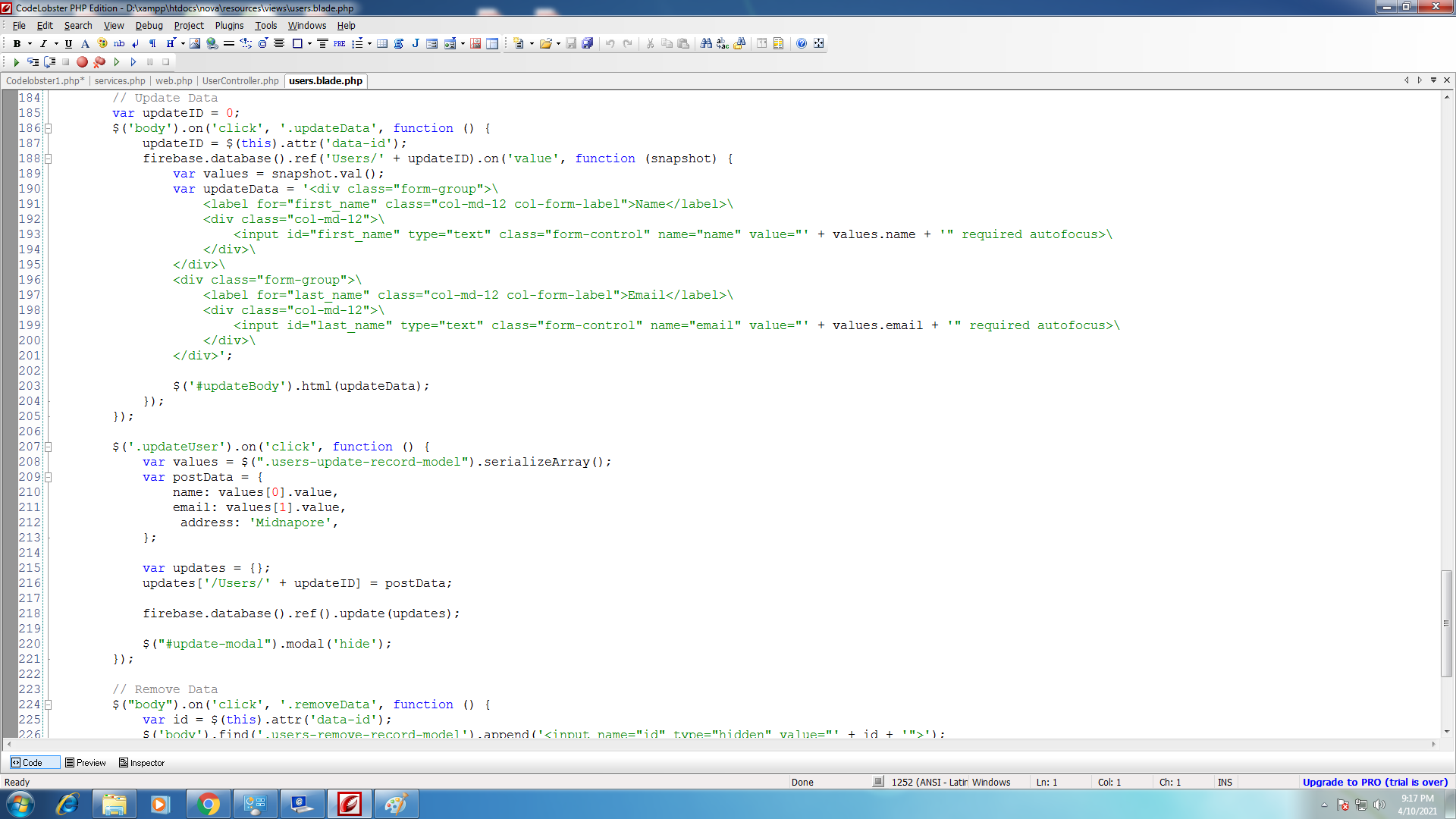Click the Undo icon
This screenshot has width=1456, height=819.
(610, 43)
